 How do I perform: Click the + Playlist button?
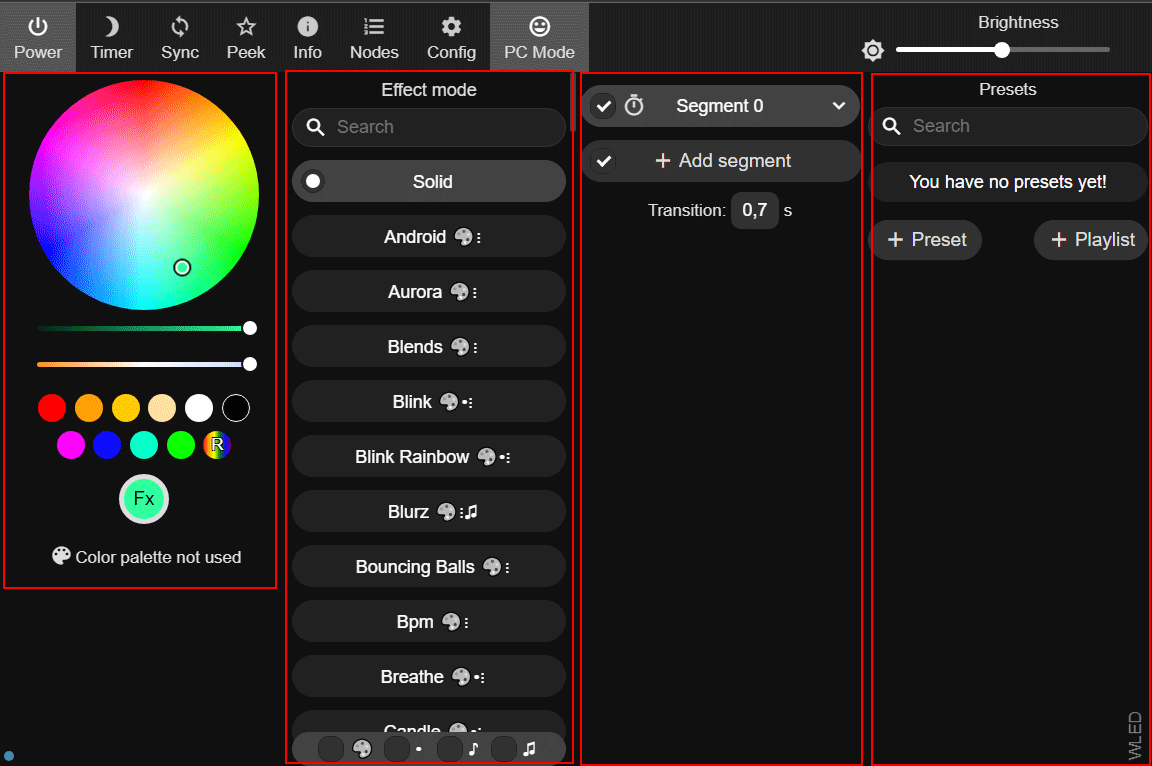tap(1092, 239)
